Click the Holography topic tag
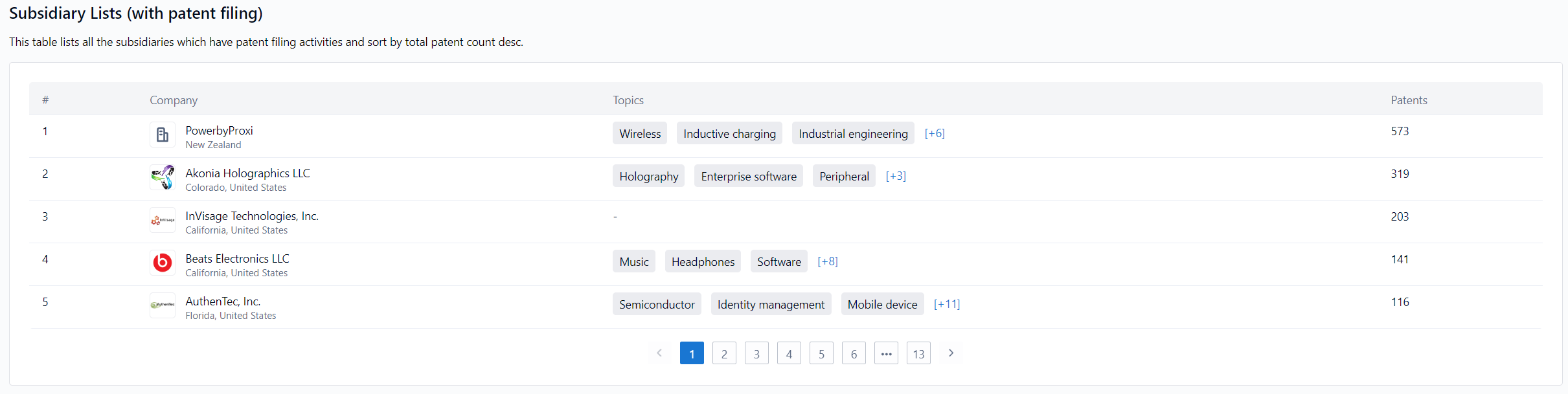Image resolution: width=1568 pixels, height=394 pixels. [648, 177]
